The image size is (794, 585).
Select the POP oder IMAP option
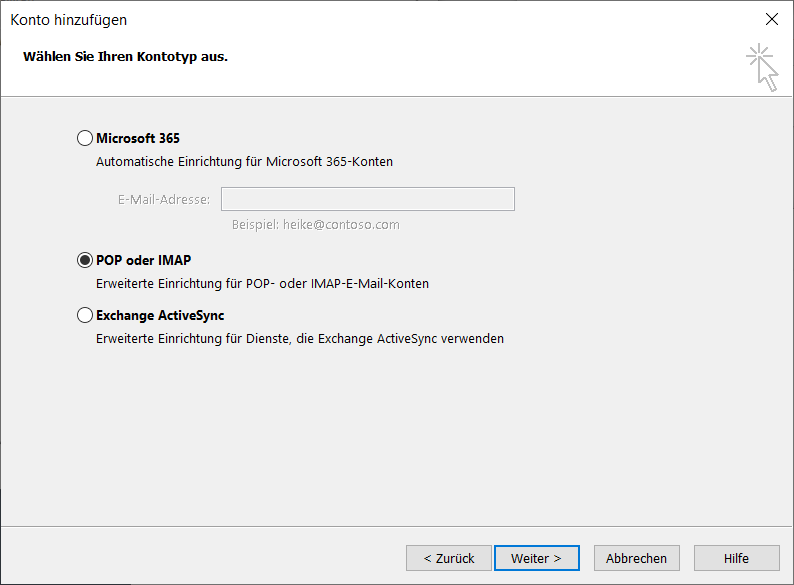click(85, 260)
